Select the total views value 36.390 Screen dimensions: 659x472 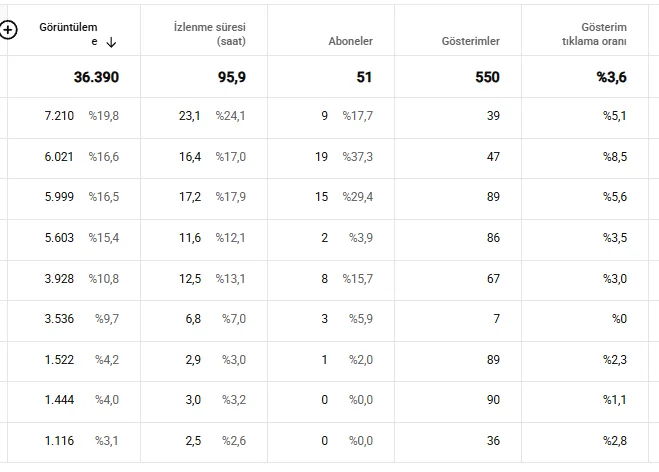click(96, 77)
